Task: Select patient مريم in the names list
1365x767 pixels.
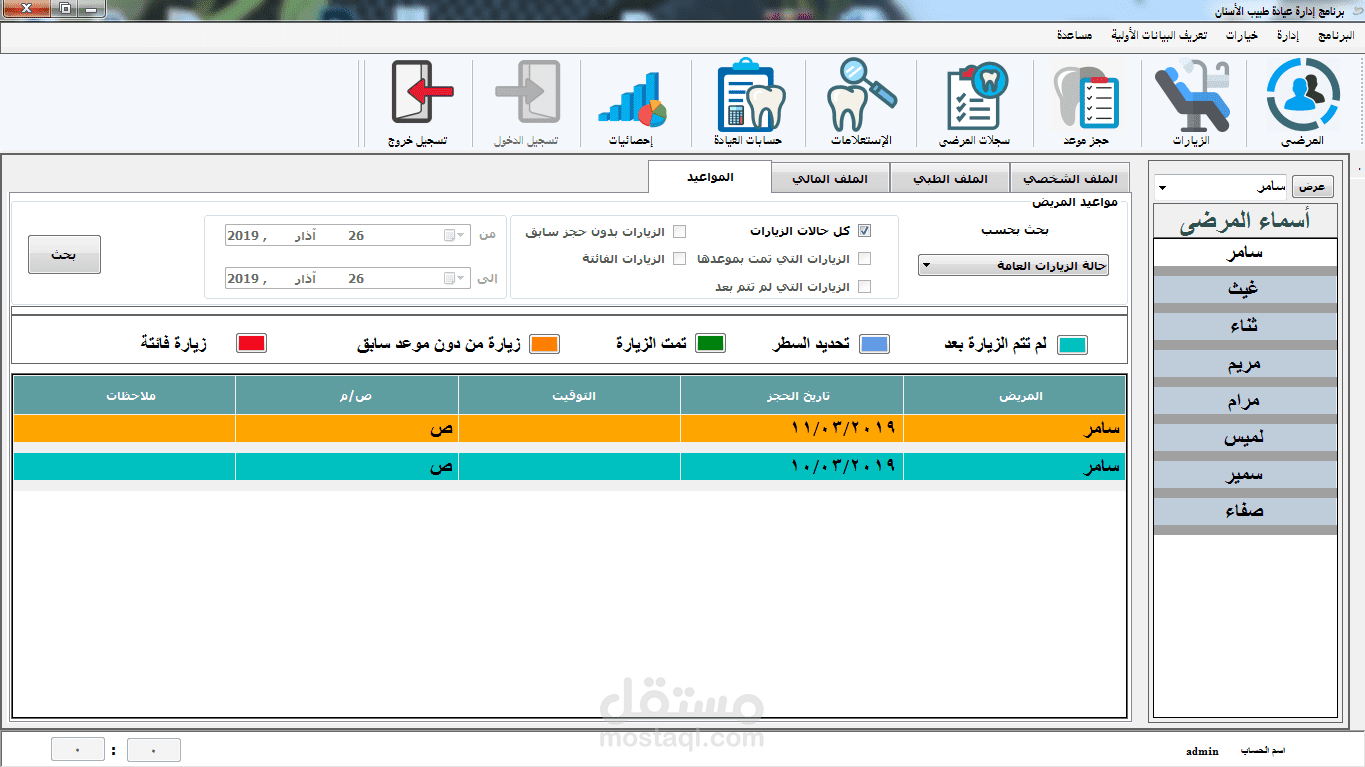Action: pos(1245,363)
